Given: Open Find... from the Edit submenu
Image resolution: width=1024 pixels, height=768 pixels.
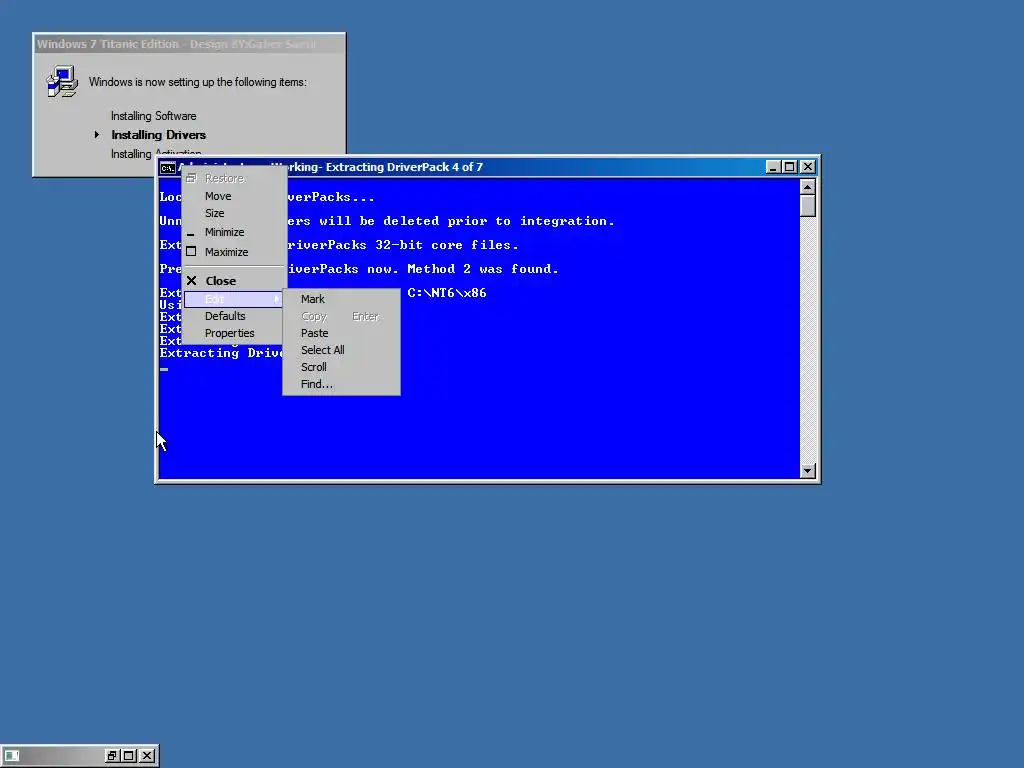Looking at the screenshot, I should (x=341, y=384).
